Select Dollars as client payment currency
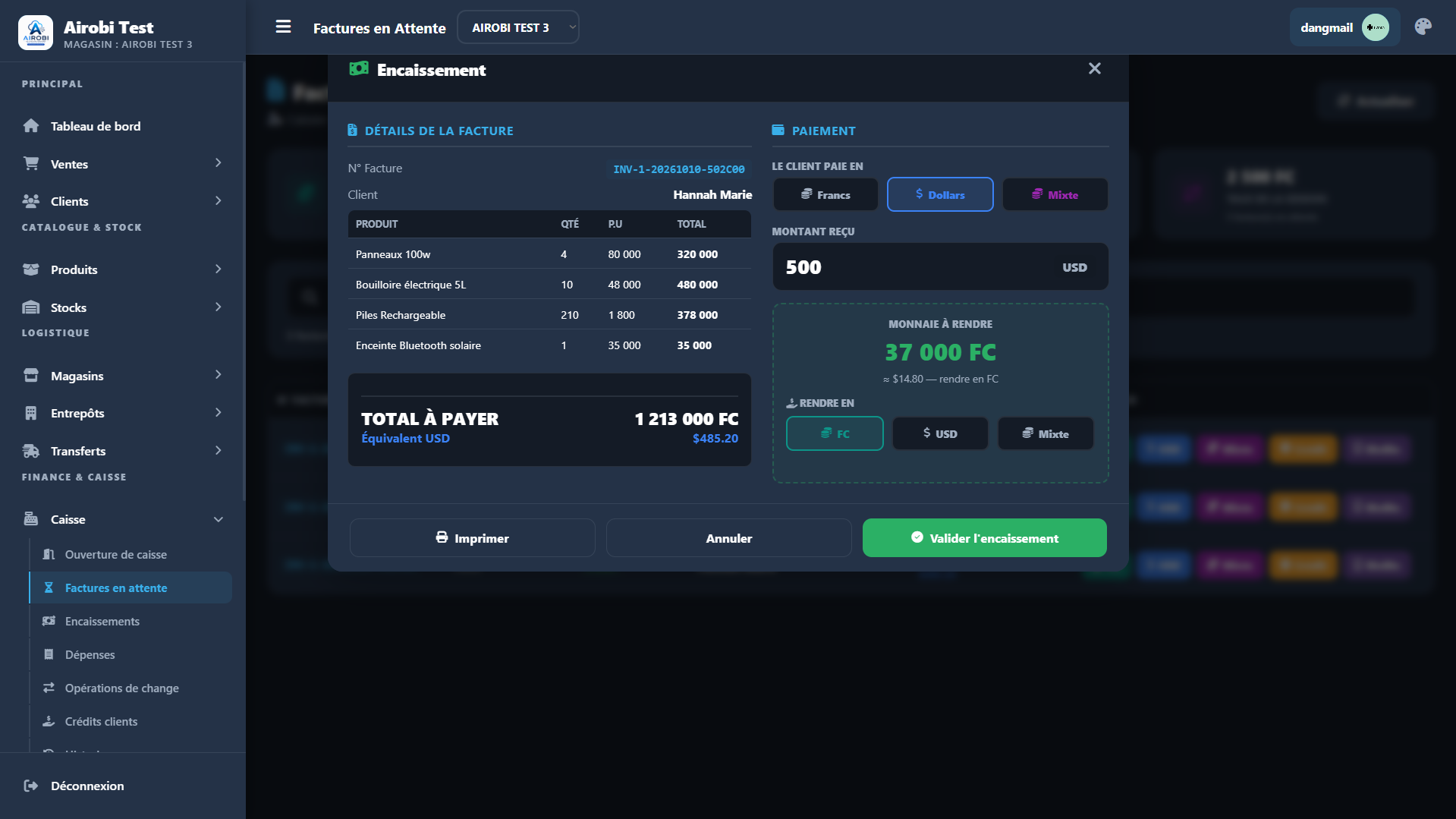Screen dimensions: 1456x819 pyautogui.click(x=940, y=194)
